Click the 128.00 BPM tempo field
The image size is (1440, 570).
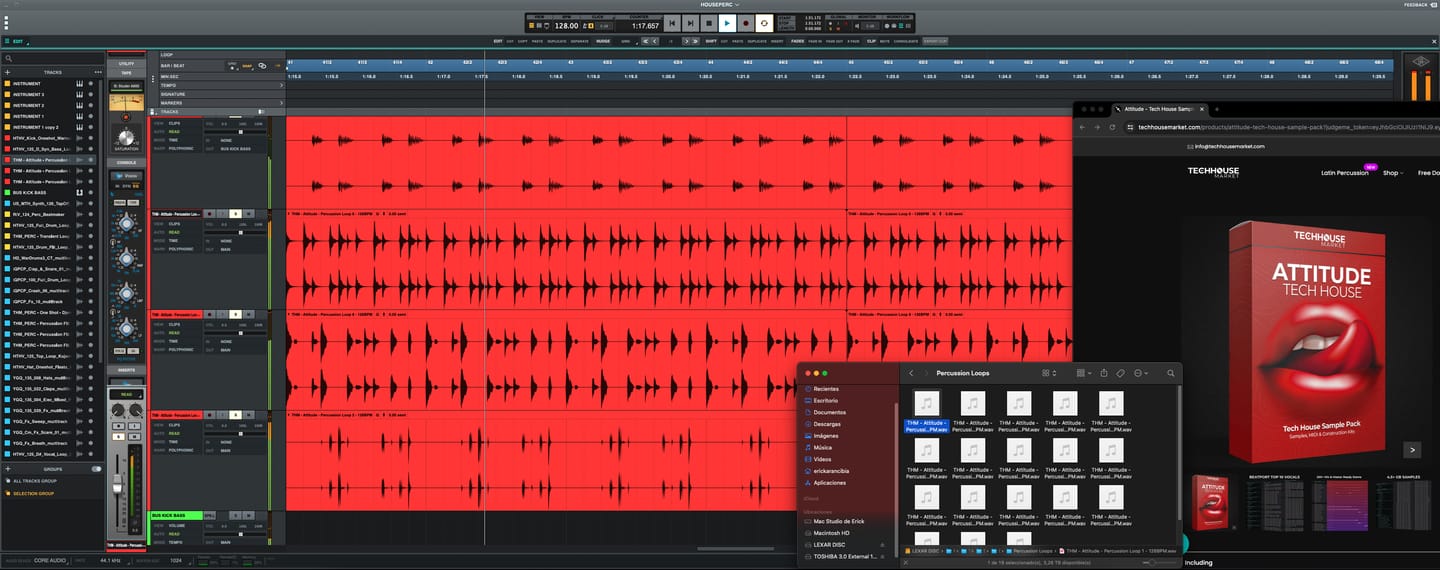point(566,25)
